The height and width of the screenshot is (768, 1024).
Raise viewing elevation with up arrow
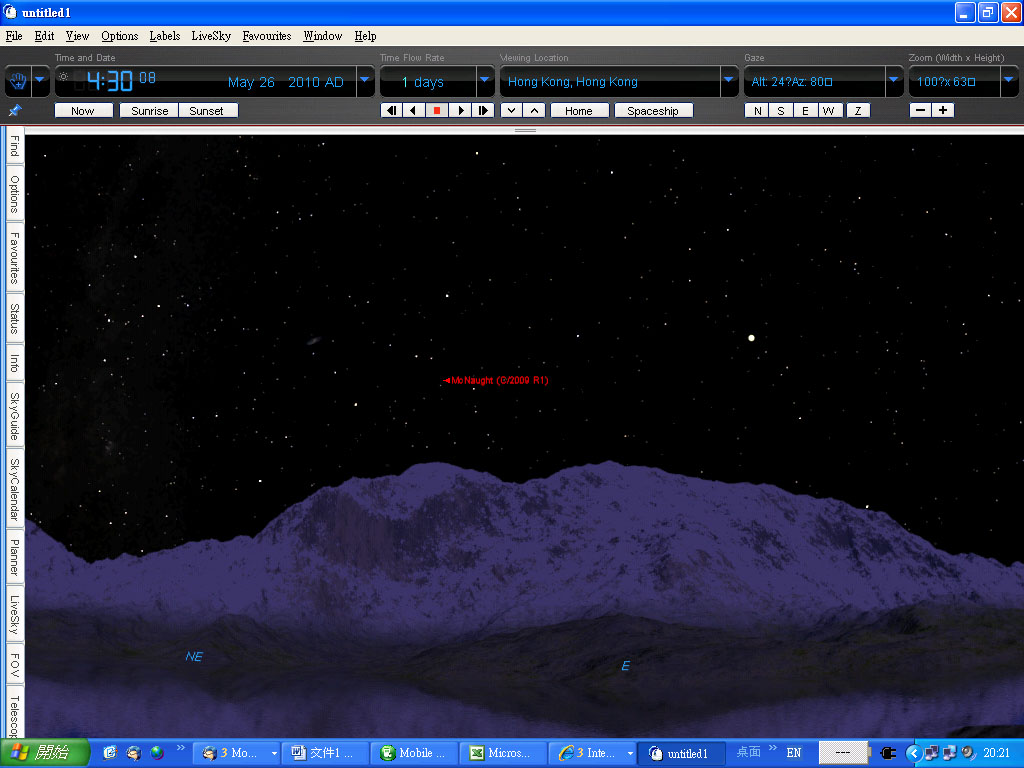coord(534,111)
